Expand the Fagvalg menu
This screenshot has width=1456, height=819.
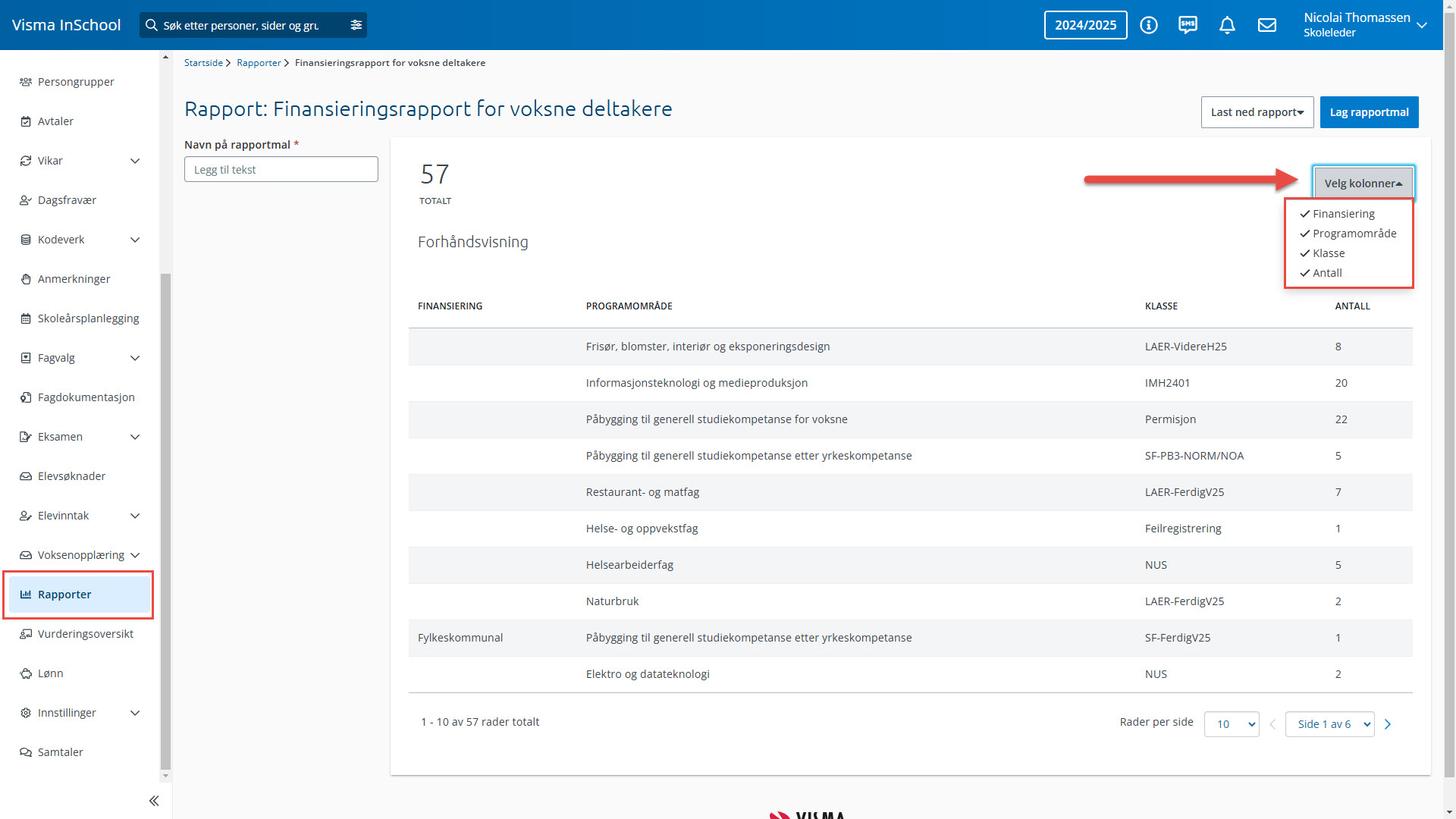(x=135, y=358)
